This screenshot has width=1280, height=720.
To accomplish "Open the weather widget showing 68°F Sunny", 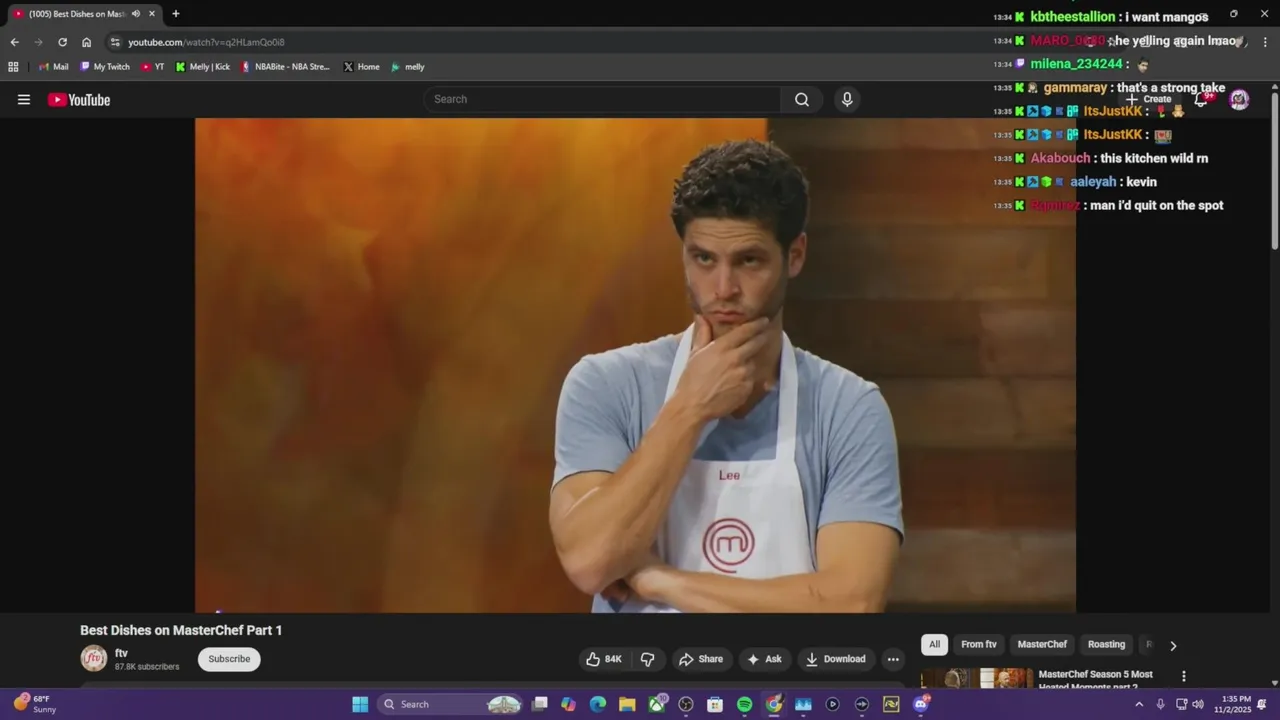I will coord(35,704).
